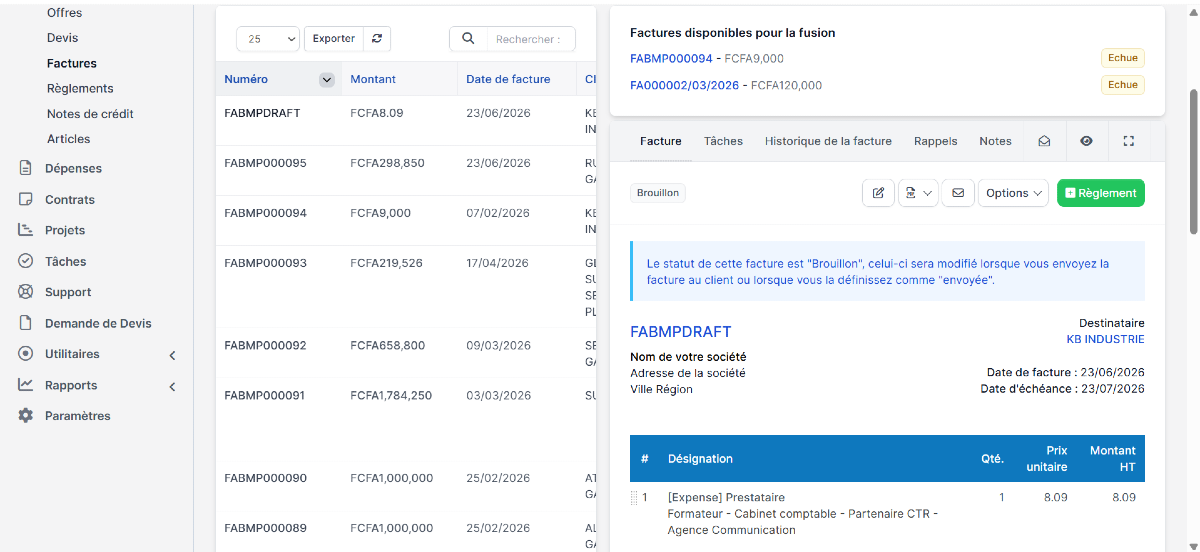Open the KB INDUSTRIE recipient link
This screenshot has height=552, width=1200.
click(x=1106, y=339)
